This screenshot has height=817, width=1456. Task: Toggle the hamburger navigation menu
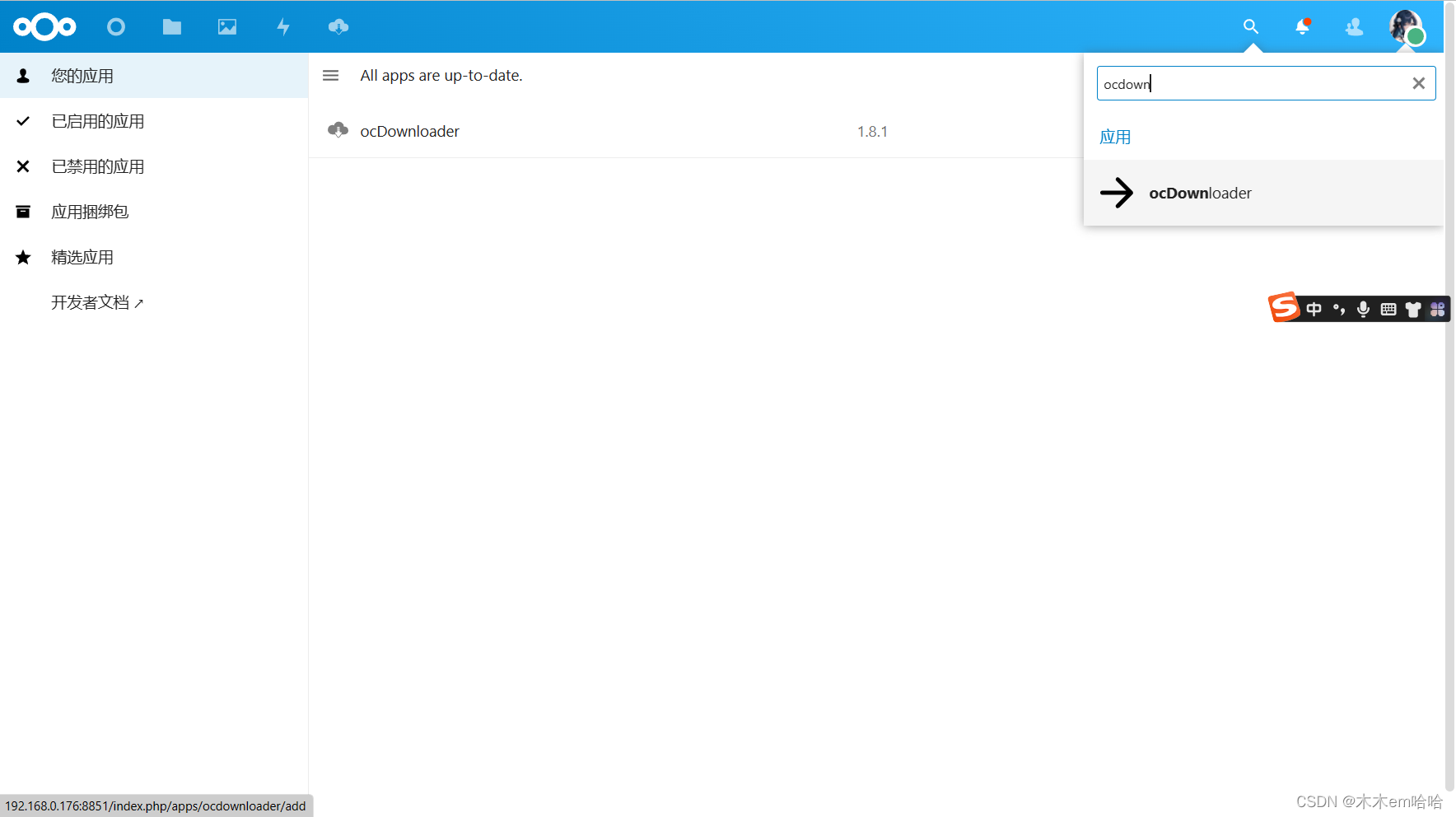[x=330, y=76]
